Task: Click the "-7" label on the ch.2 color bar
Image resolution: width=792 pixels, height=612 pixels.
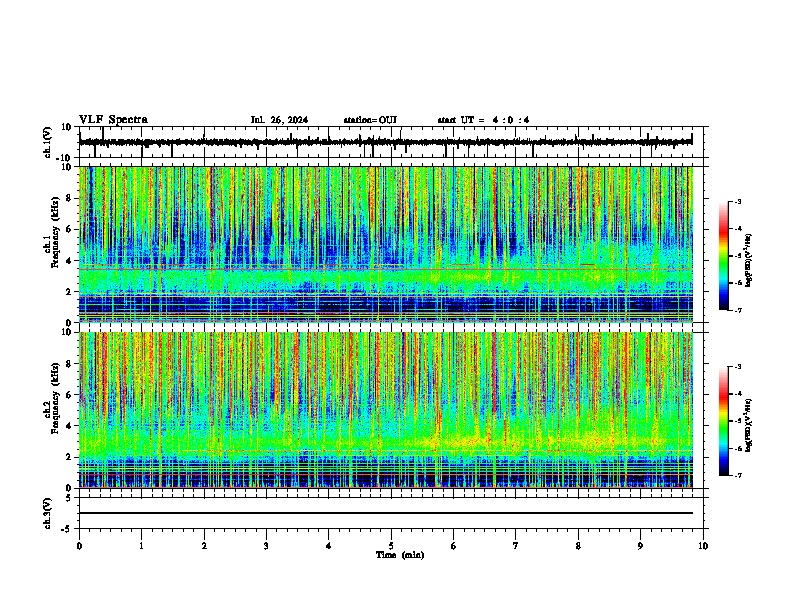Action: pos(738,475)
